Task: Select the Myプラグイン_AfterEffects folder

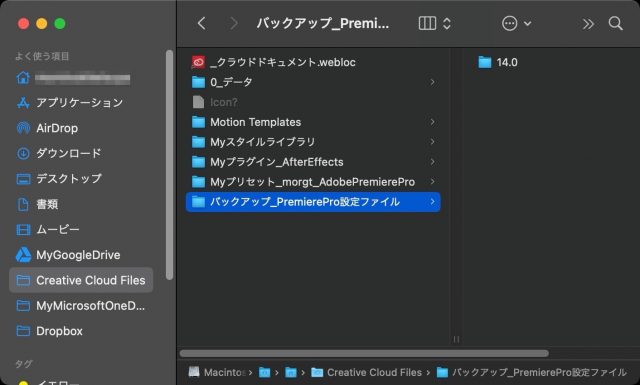Action: (x=313, y=162)
